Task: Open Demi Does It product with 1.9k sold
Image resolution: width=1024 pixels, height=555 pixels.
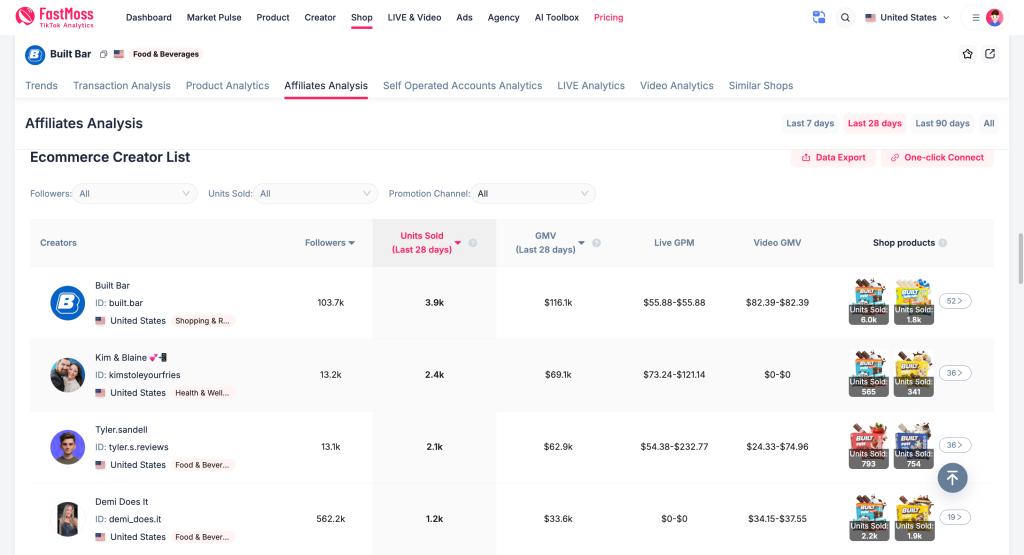Action: (x=914, y=518)
